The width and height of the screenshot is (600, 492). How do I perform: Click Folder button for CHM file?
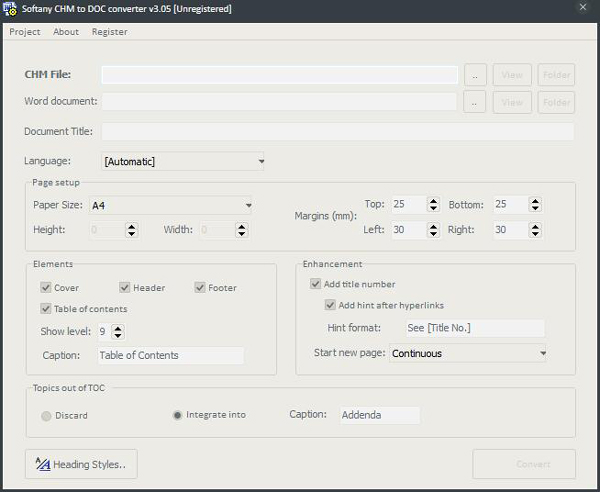(x=556, y=75)
